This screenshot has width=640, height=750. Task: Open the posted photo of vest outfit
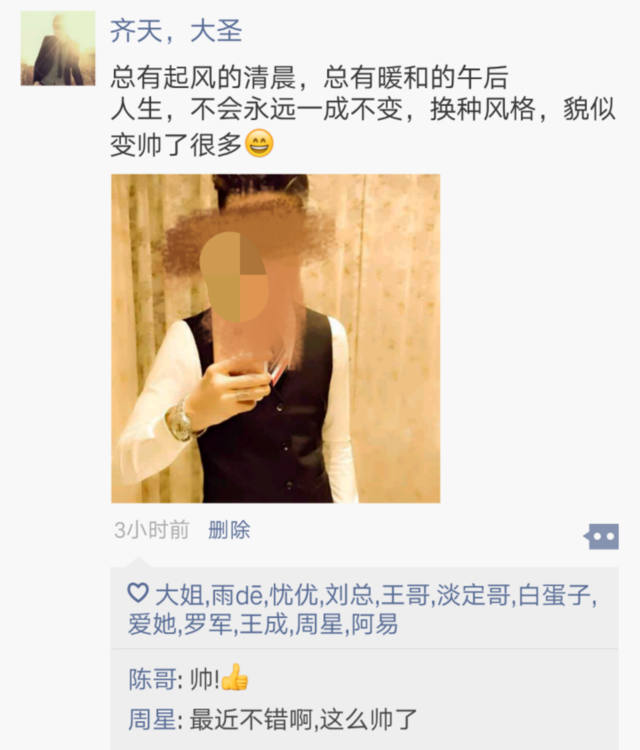point(276,338)
